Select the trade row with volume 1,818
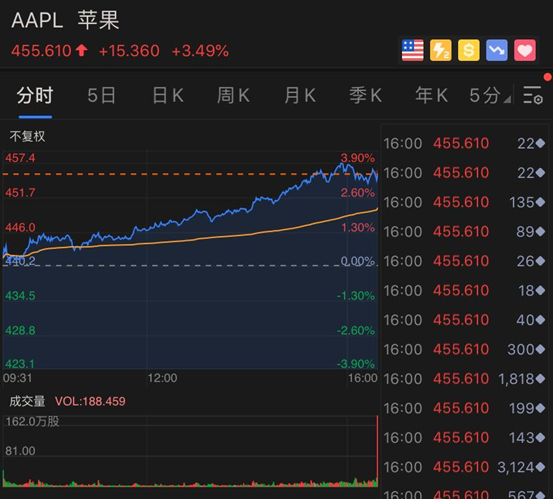 pos(464,379)
